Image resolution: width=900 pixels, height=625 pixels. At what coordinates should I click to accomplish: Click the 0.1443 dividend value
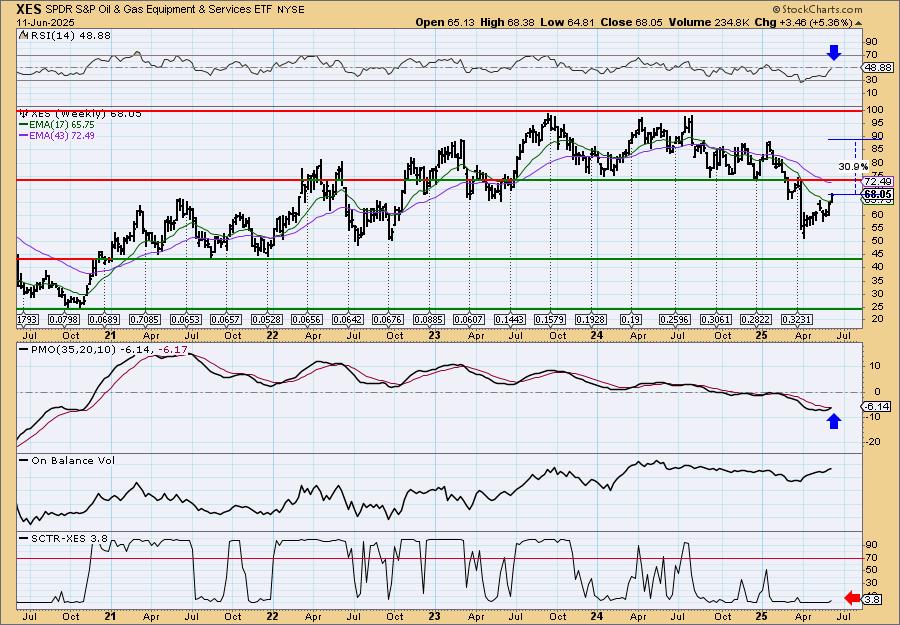coord(510,320)
